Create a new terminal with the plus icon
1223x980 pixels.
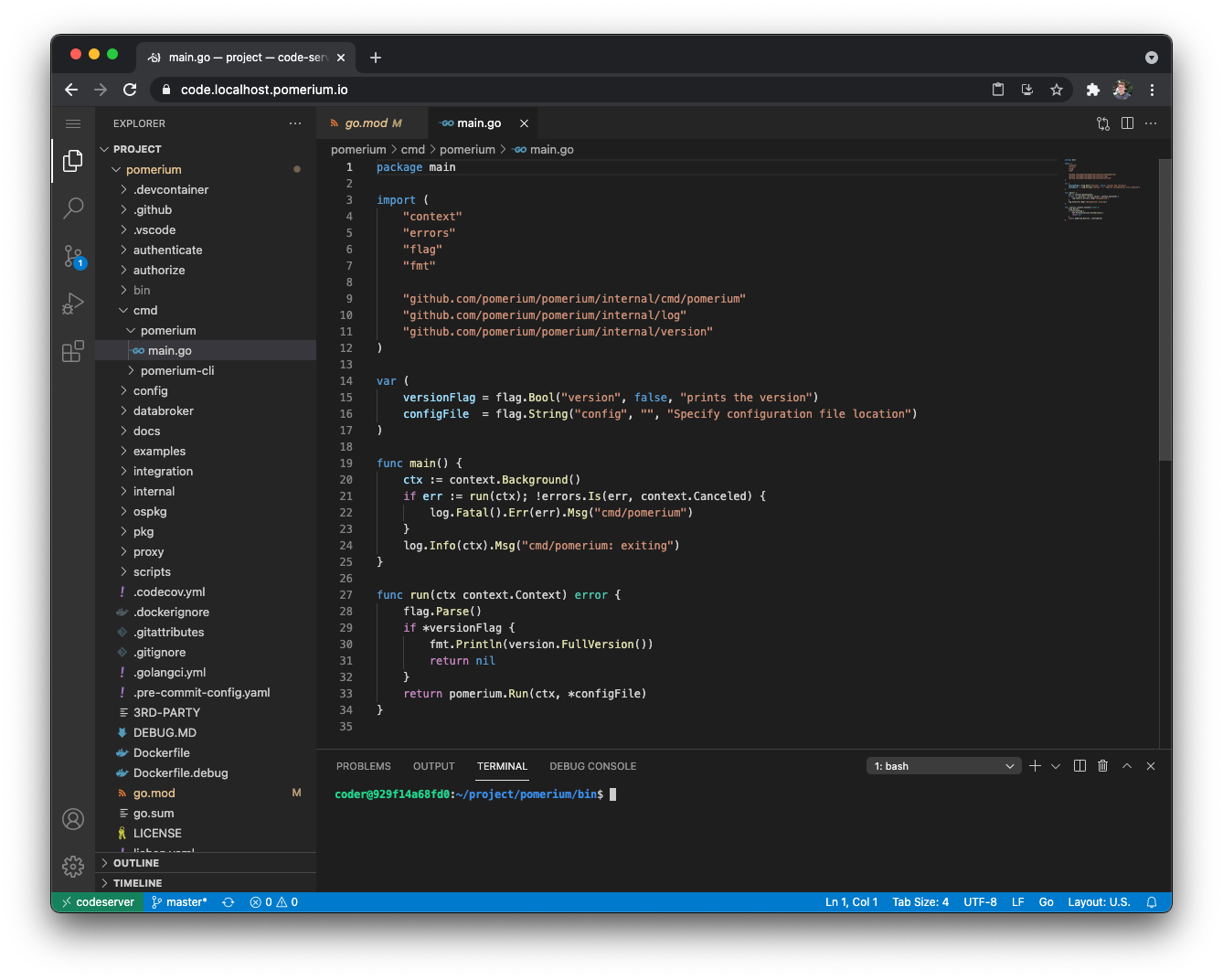pyautogui.click(x=1034, y=765)
